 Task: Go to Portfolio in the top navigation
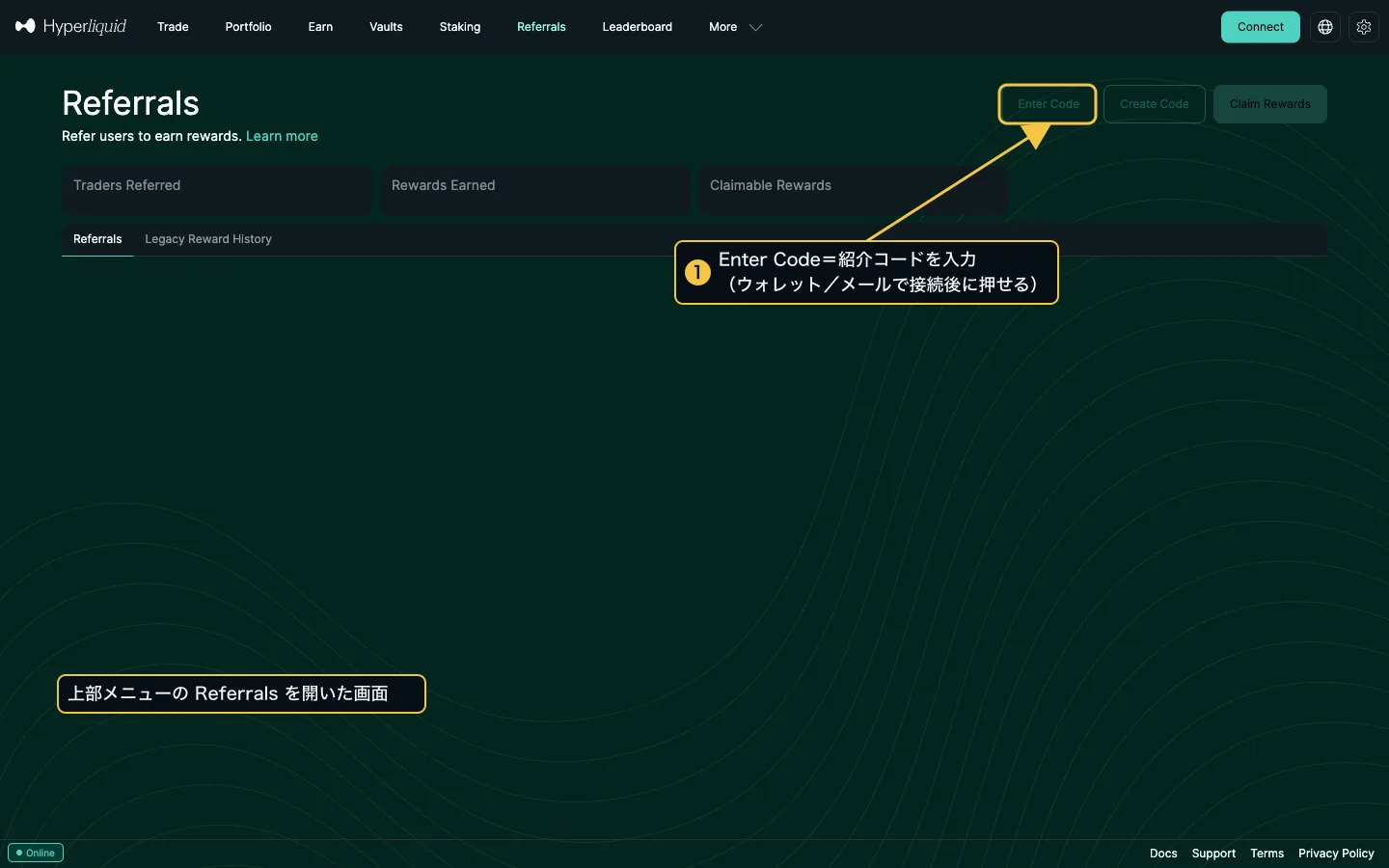tap(248, 27)
